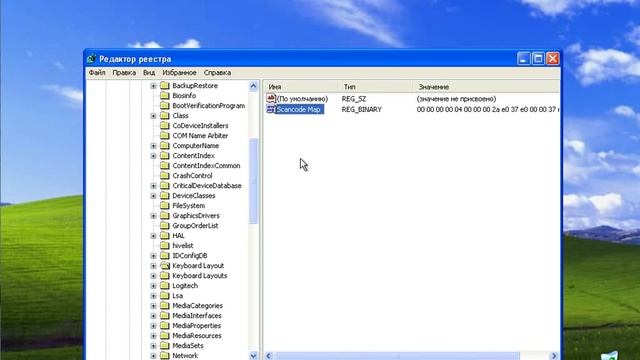
Task: Click the hivelist folder icon
Action: pyautogui.click(x=165, y=245)
